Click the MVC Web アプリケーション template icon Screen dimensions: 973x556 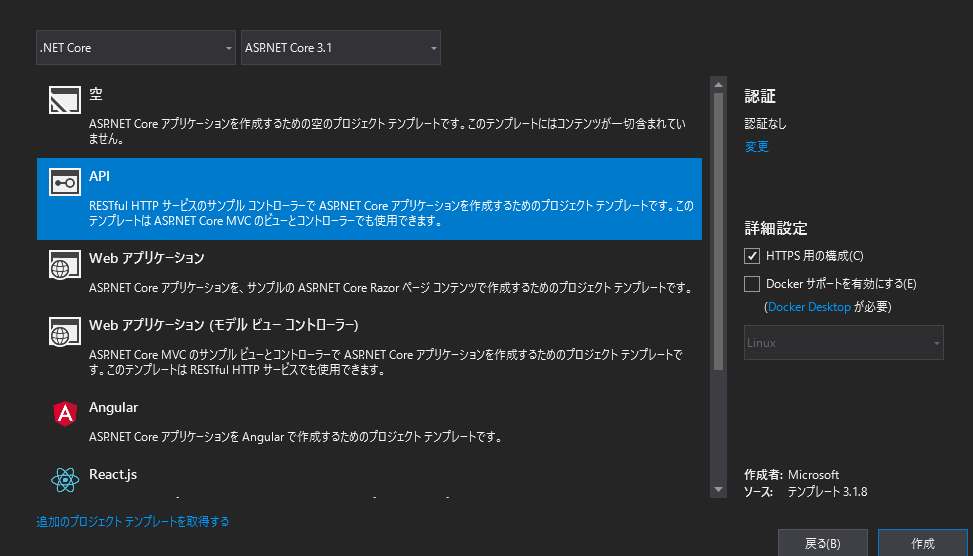(65, 331)
